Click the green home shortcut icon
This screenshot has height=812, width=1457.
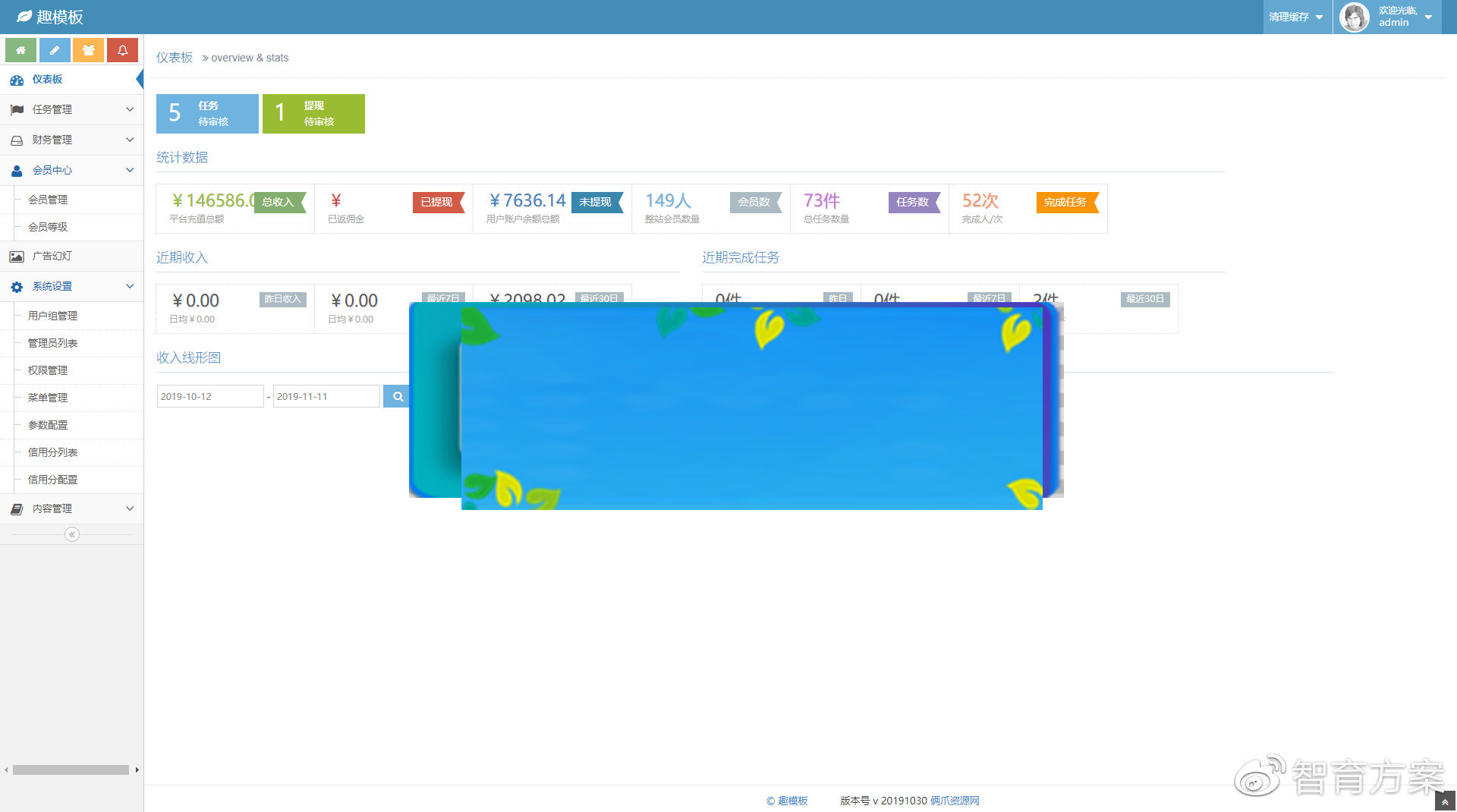pyautogui.click(x=20, y=50)
